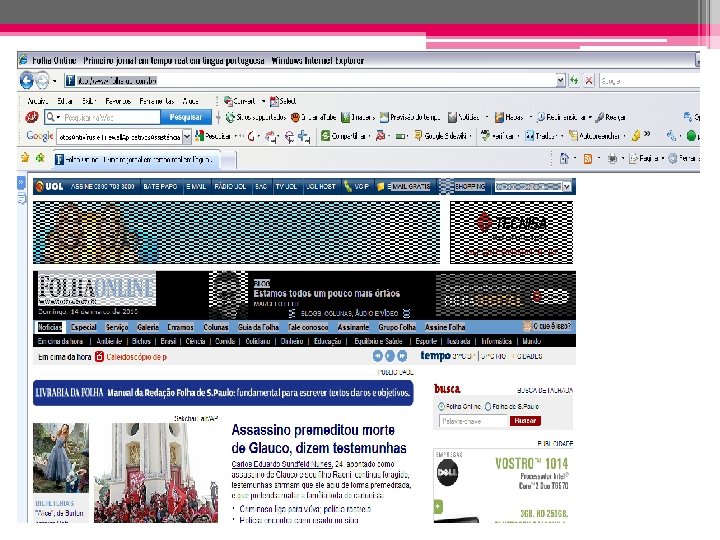The image size is (720, 540).
Task: Select the Folha Online browser tab
Action: click(x=136, y=159)
